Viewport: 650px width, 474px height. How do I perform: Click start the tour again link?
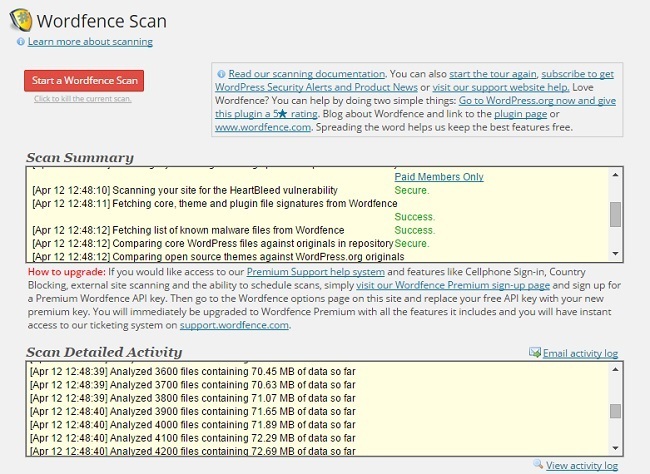pyautogui.click(x=493, y=74)
